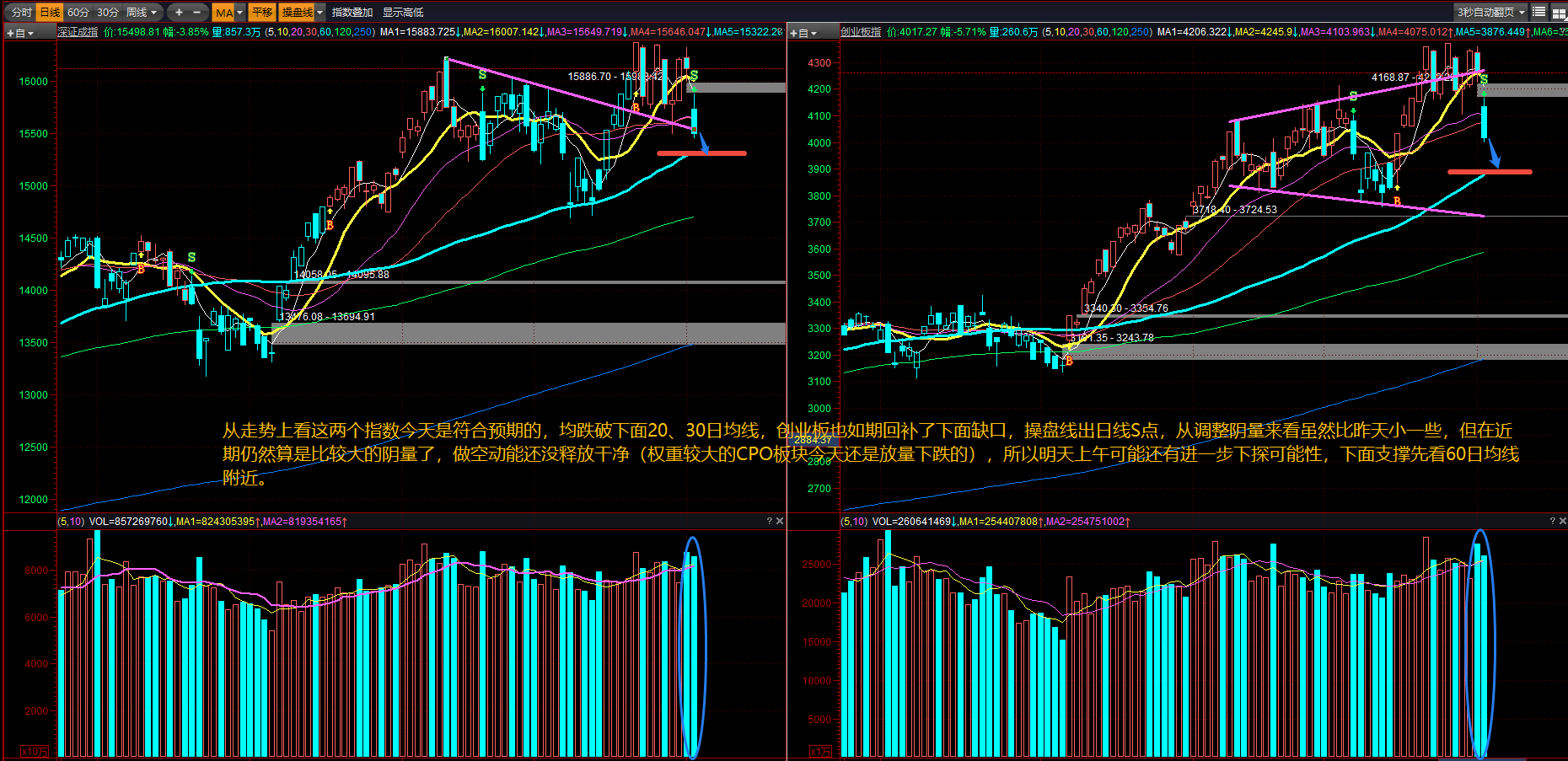Viewport: 1568px width, 761px height.
Task: Click the 4168.87 price label on 创业板指 chart
Action: point(1390,78)
